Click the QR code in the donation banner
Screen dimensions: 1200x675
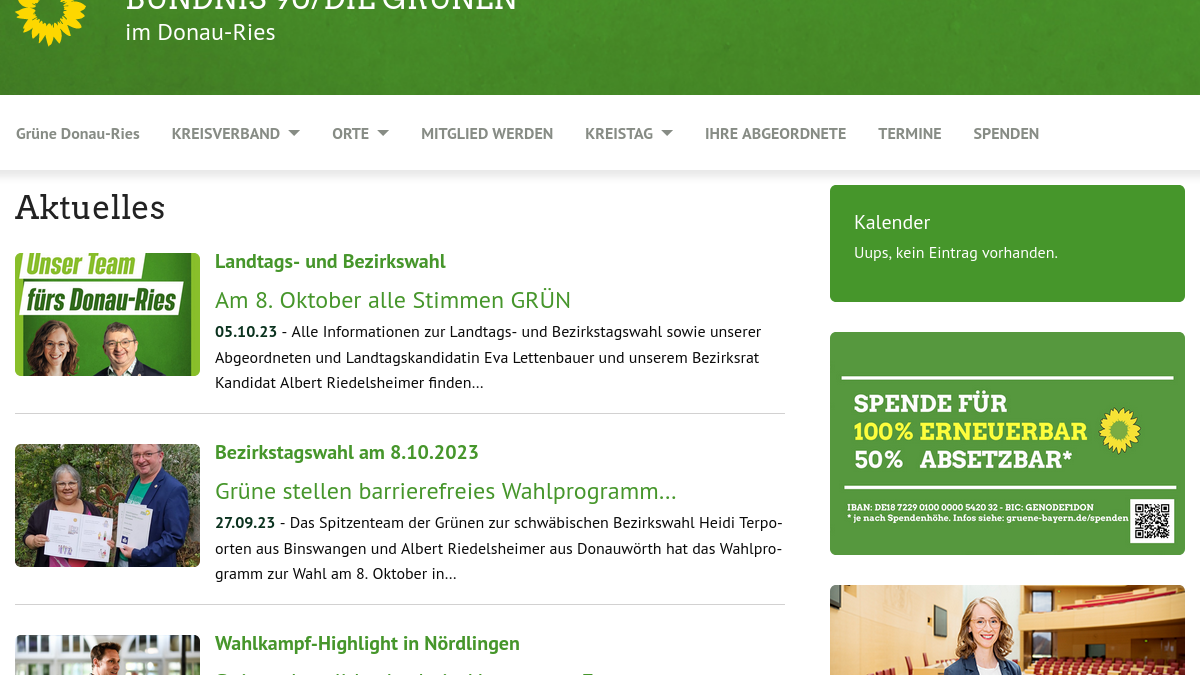point(1152,521)
